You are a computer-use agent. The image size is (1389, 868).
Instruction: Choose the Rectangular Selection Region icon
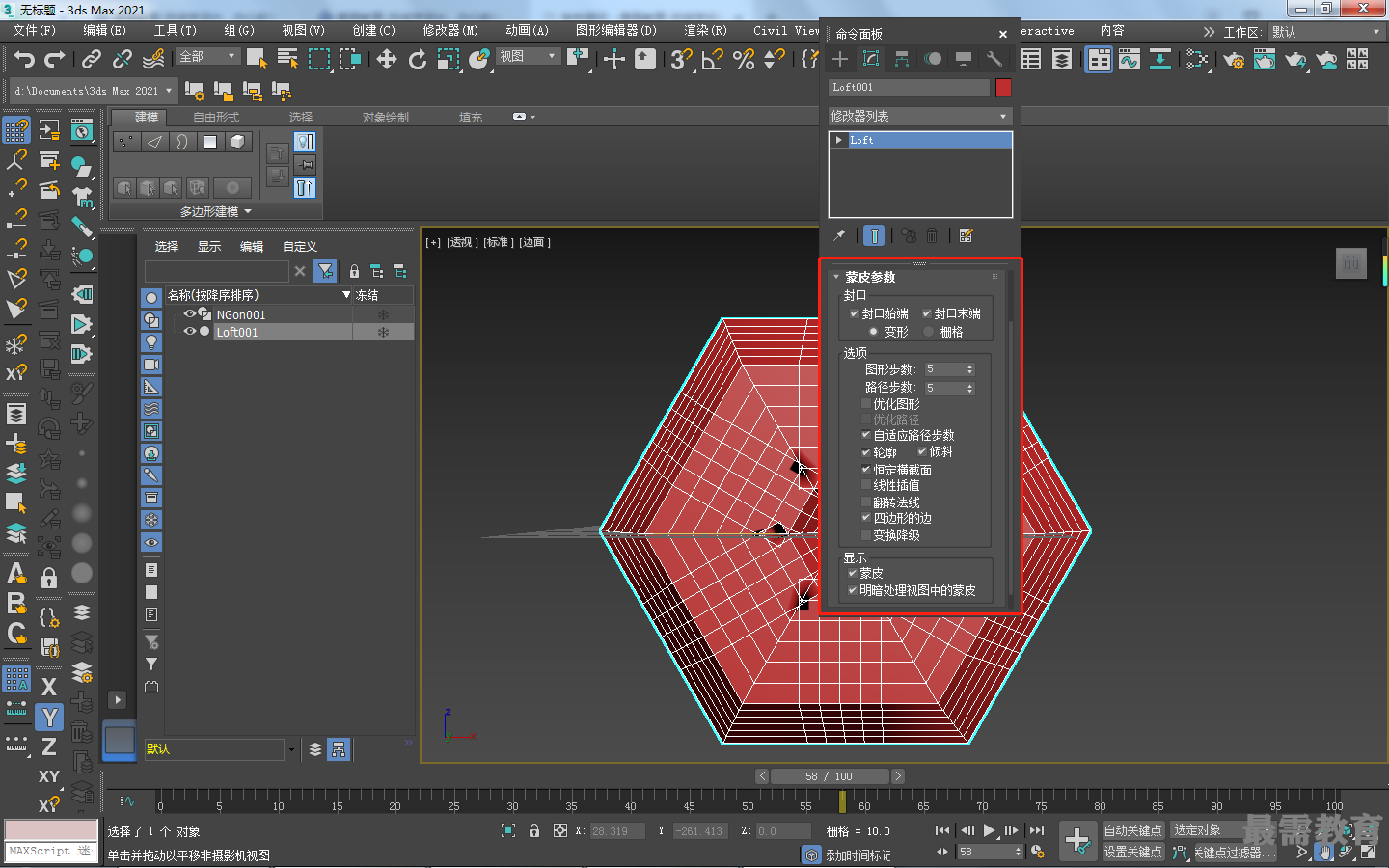point(318,59)
